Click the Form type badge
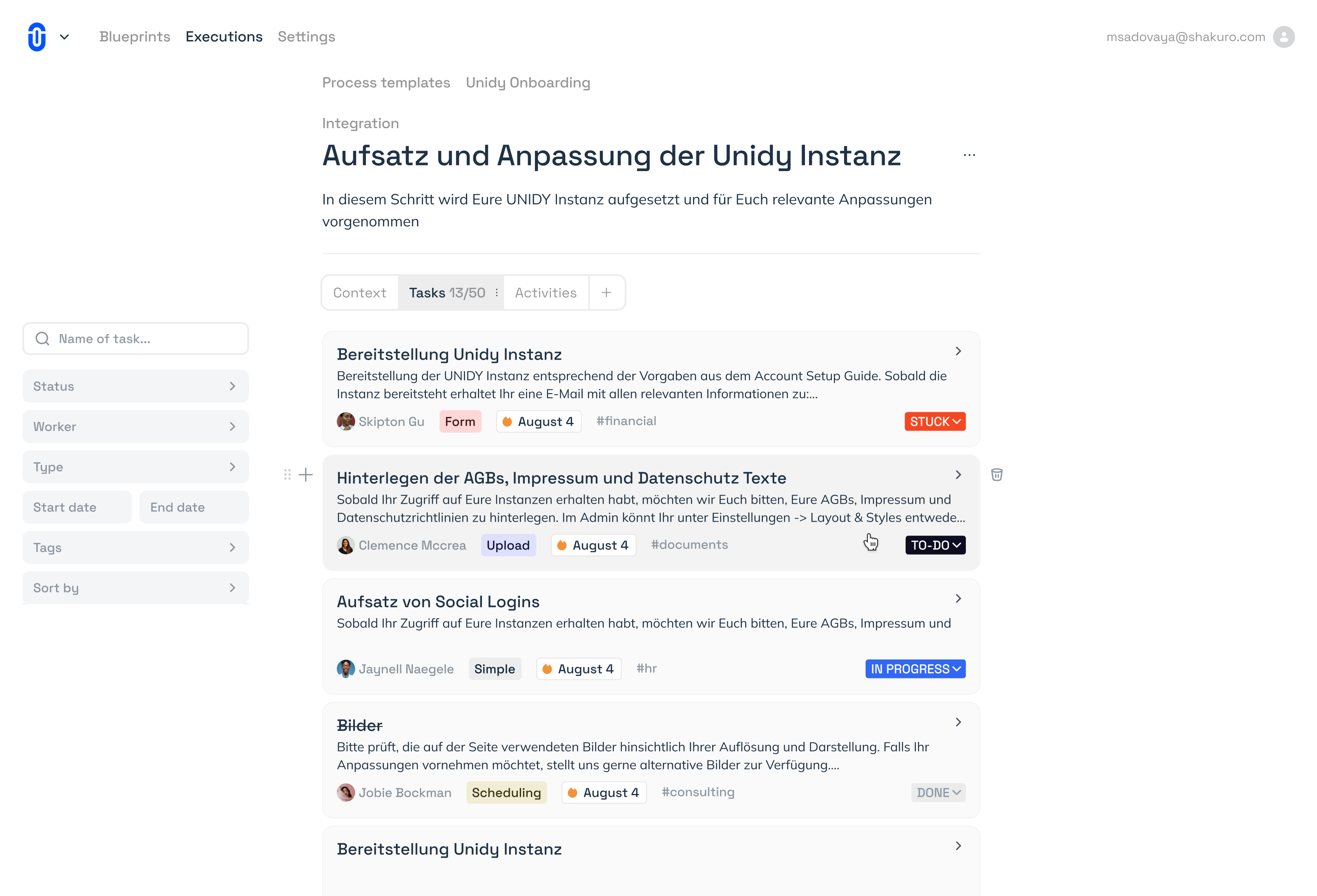Screen dimensions: 1317x896 tap(460, 421)
